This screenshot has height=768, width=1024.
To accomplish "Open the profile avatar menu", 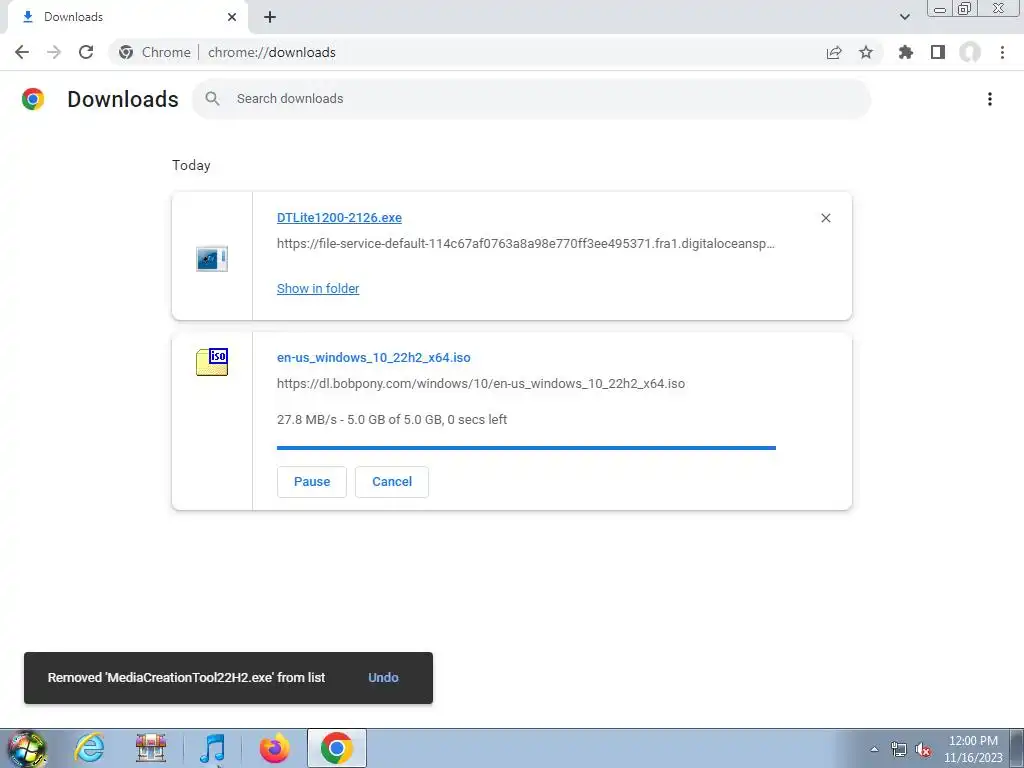I will click(x=970, y=52).
